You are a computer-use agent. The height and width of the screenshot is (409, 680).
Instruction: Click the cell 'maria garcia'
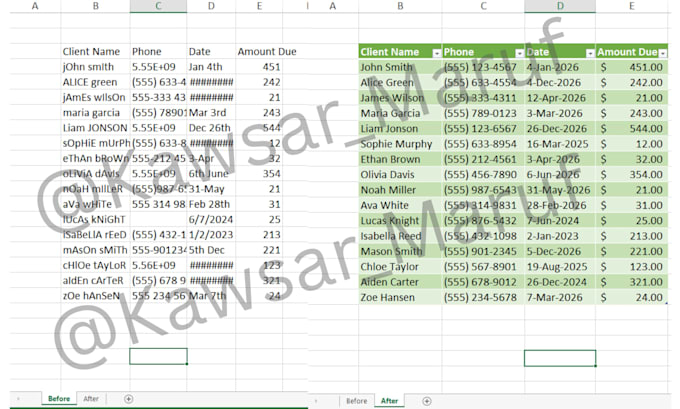click(x=95, y=112)
